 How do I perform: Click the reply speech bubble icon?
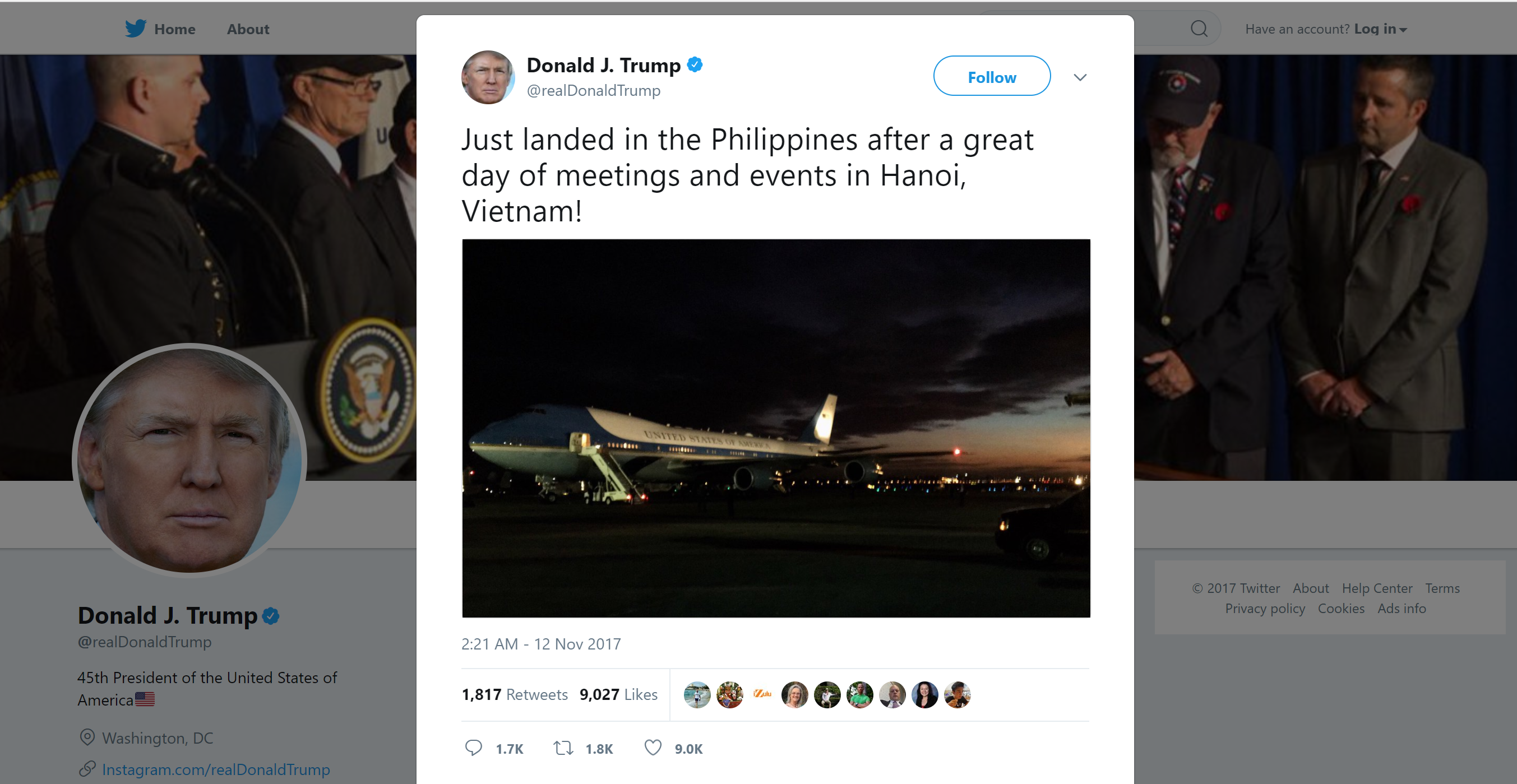click(474, 748)
